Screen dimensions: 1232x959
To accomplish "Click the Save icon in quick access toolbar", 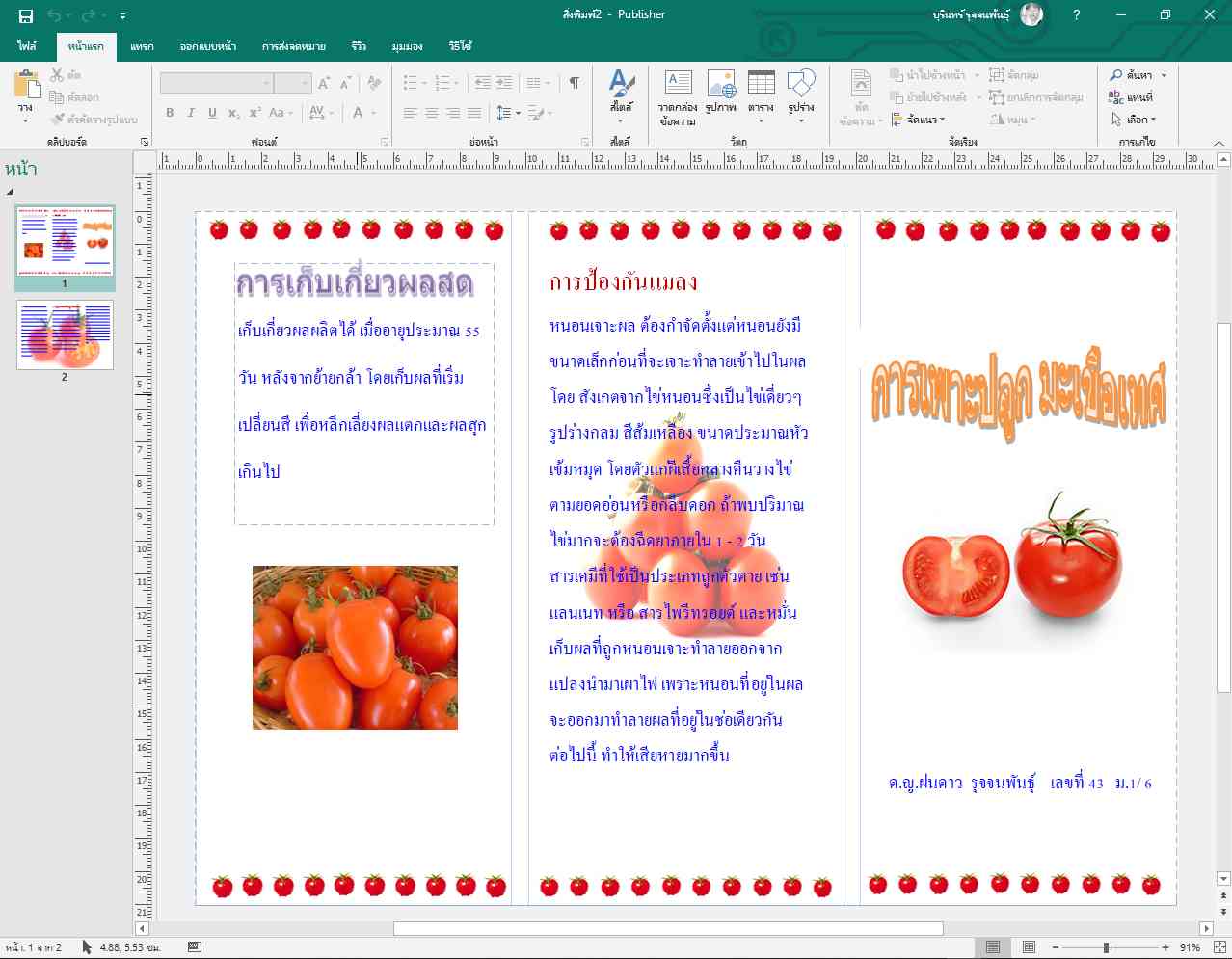I will click(26, 15).
